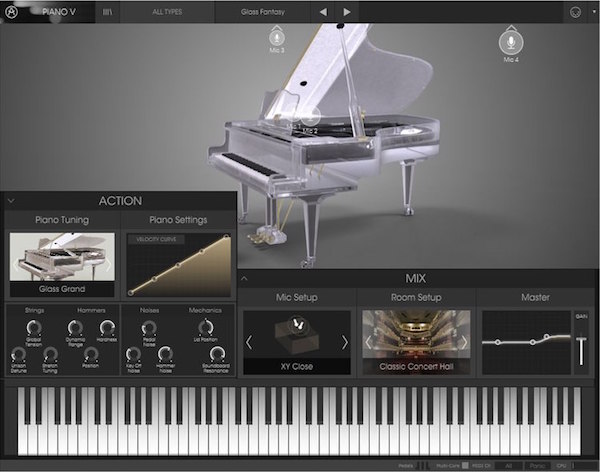Click the VELOCITY CURVE label button

(156, 240)
